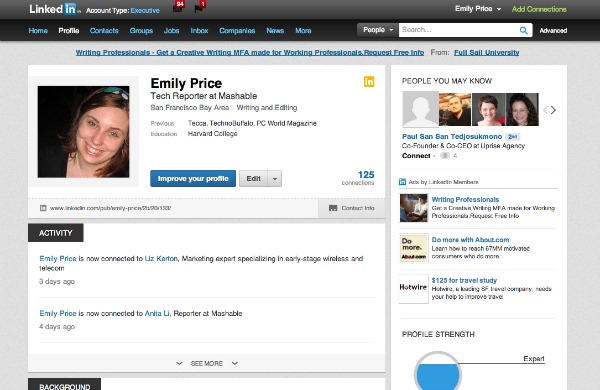Open Liz Kerton's profile link

pos(161,259)
